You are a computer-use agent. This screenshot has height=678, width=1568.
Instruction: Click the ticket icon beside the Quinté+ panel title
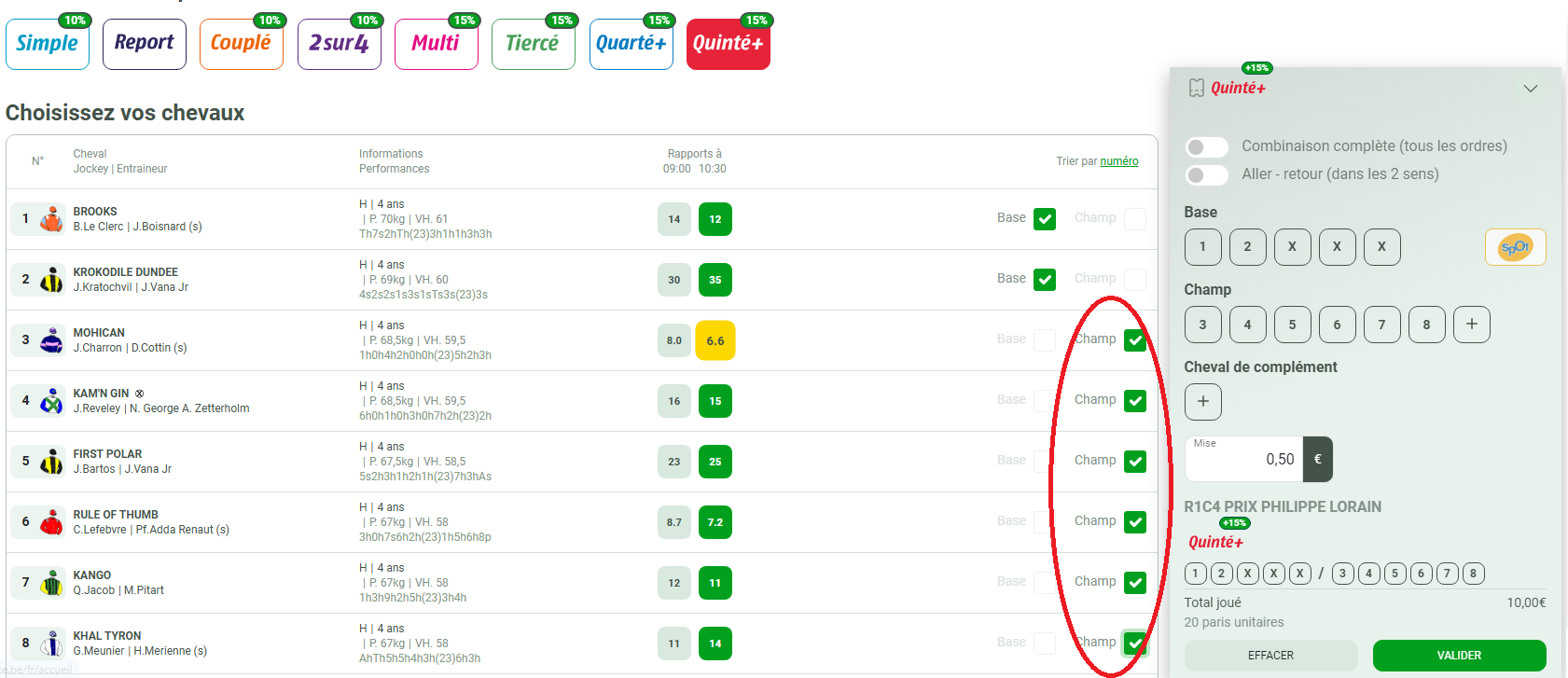tap(1196, 89)
